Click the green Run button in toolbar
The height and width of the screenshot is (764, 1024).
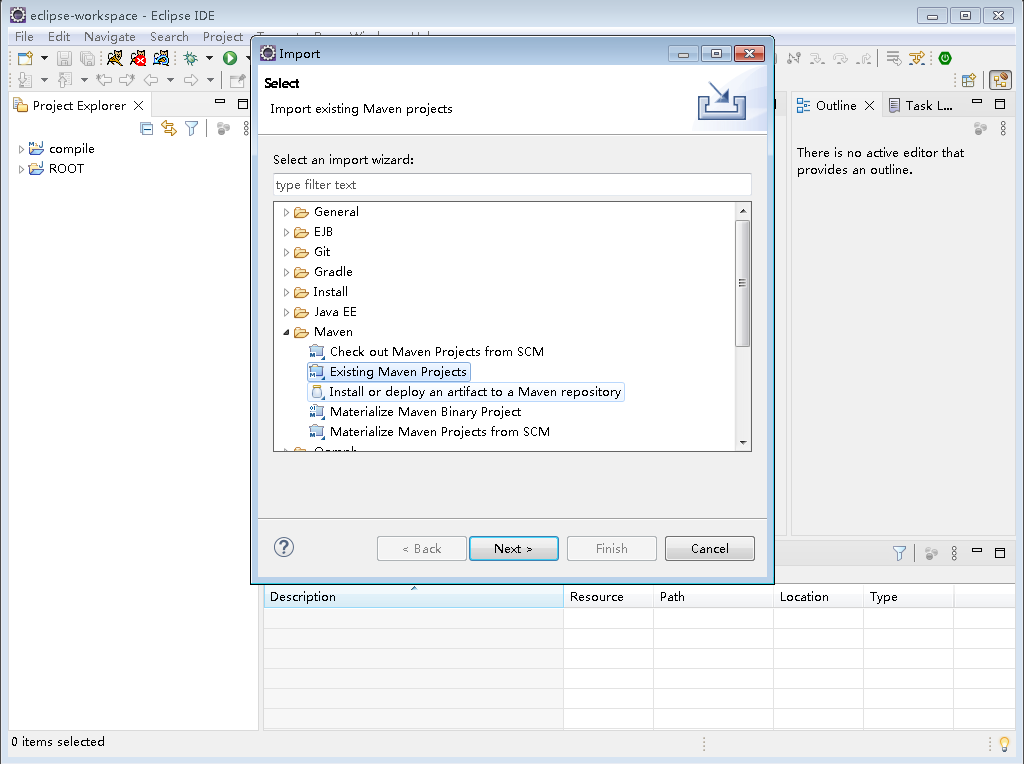coord(230,58)
